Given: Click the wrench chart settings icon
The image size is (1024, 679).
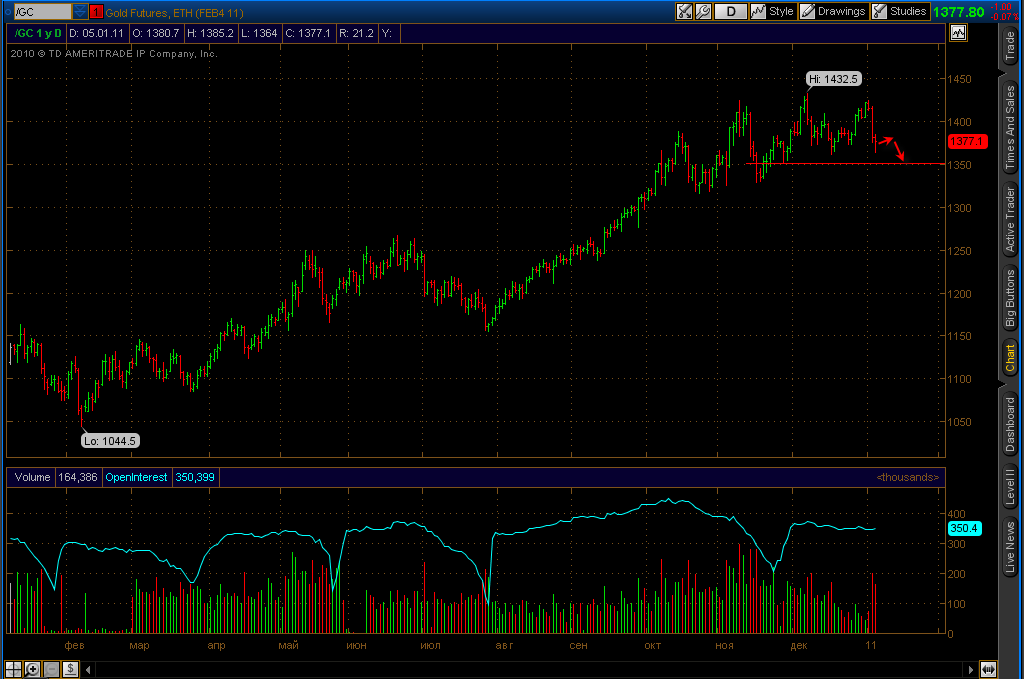Looking at the screenshot, I should pyautogui.click(x=703, y=11).
